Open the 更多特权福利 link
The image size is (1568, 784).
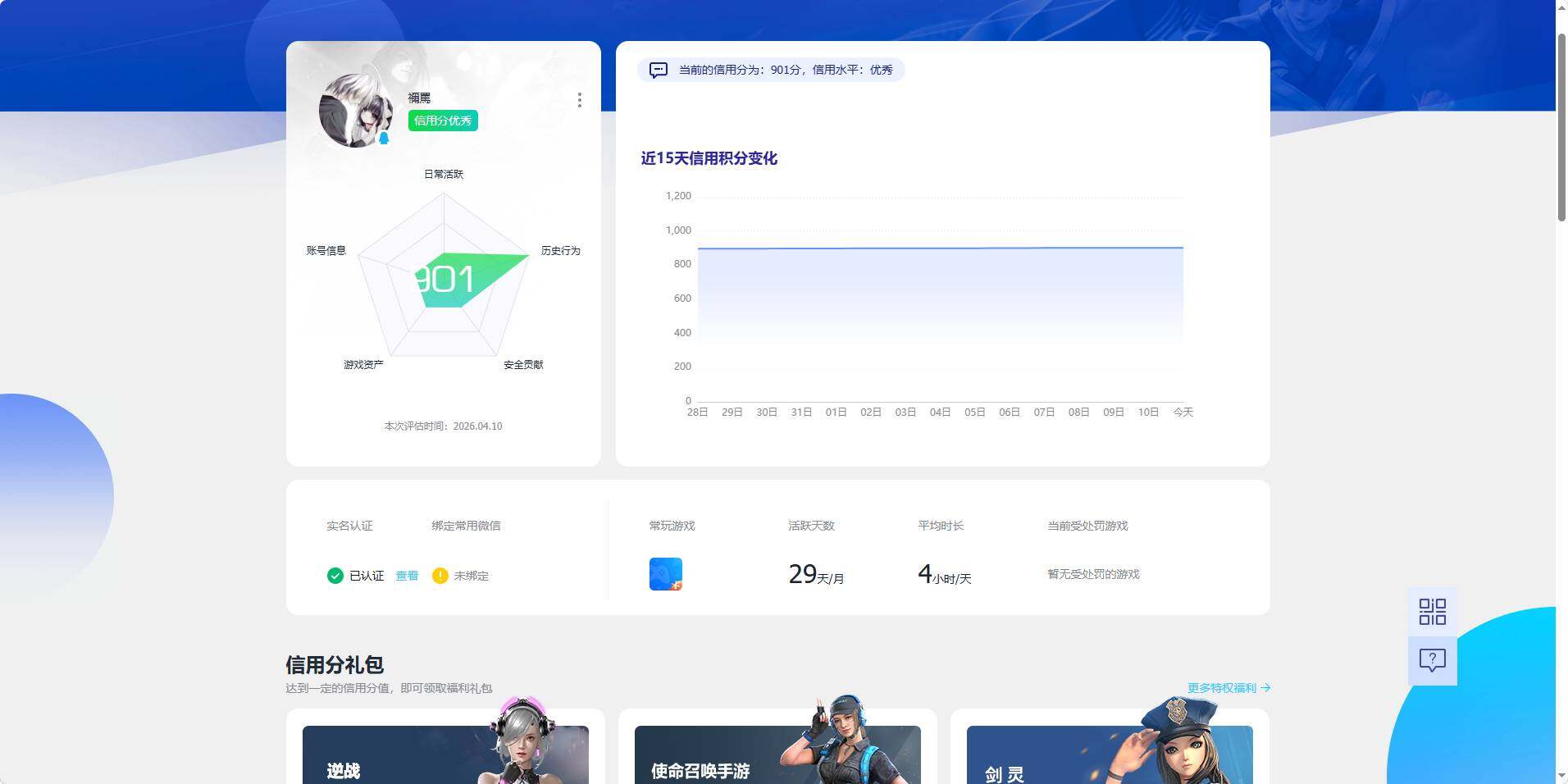[x=1229, y=688]
